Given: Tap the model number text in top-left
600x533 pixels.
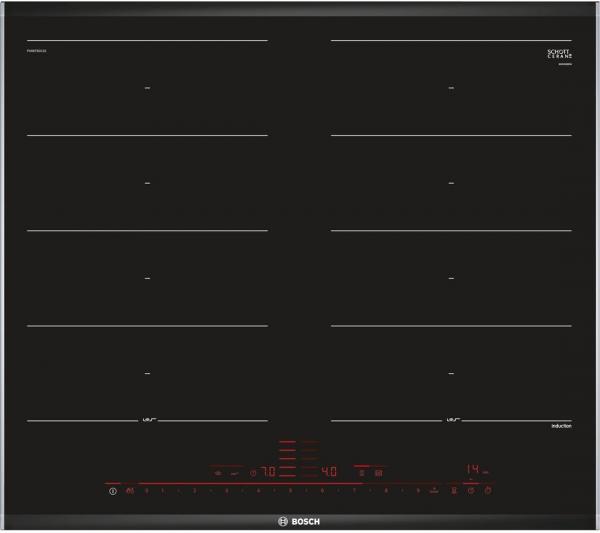Looking at the screenshot, I should point(37,51).
